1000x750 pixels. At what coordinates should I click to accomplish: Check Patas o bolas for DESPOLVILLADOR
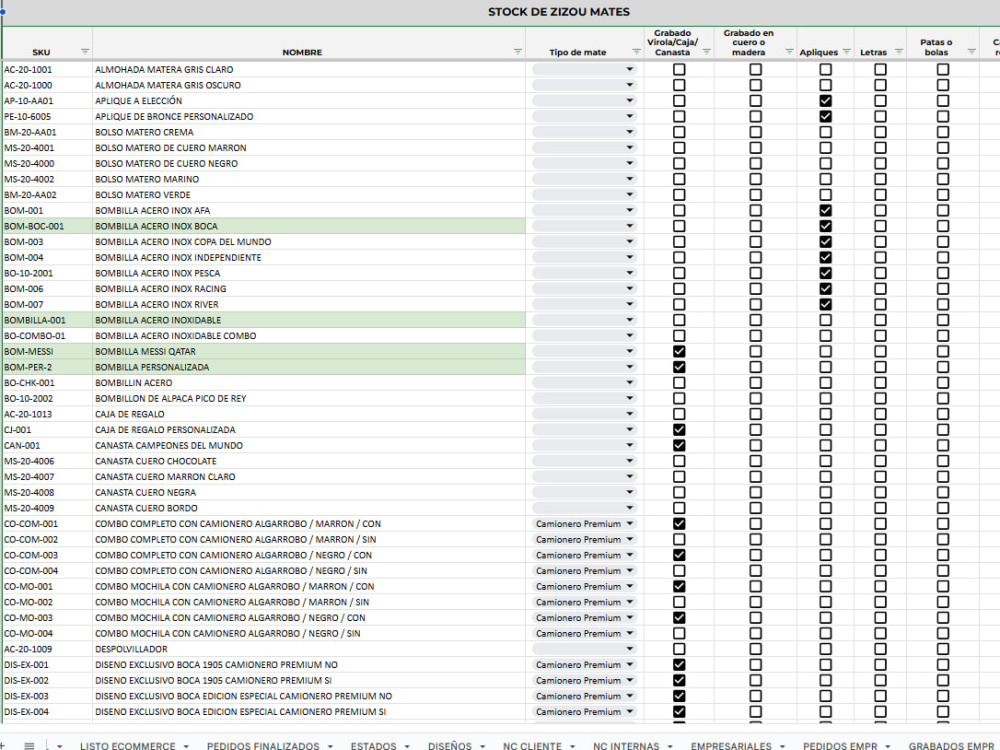943,649
